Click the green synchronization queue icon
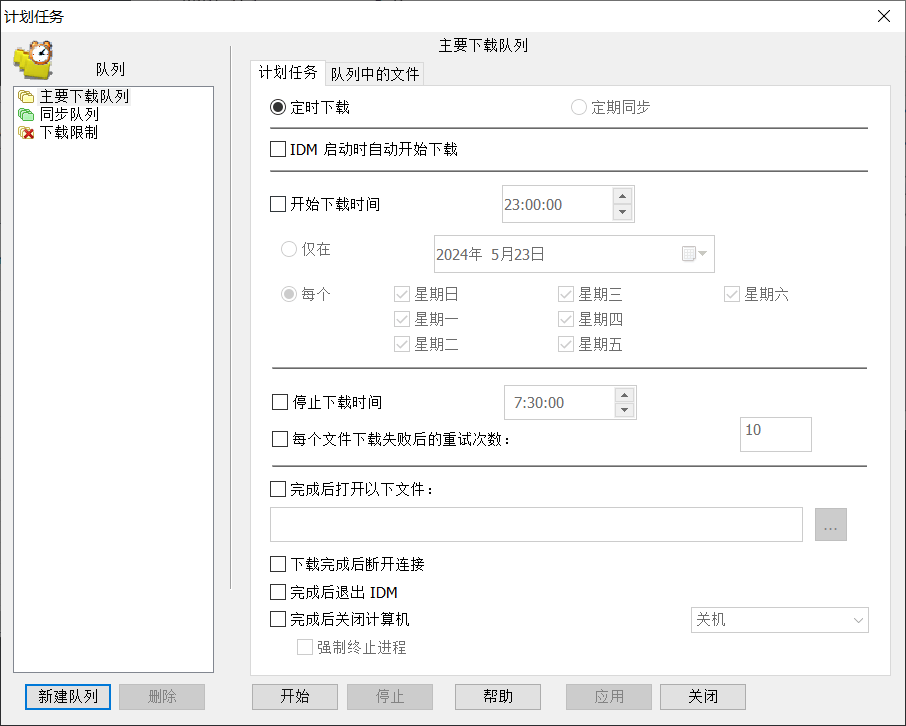The image size is (906, 726). (26, 115)
